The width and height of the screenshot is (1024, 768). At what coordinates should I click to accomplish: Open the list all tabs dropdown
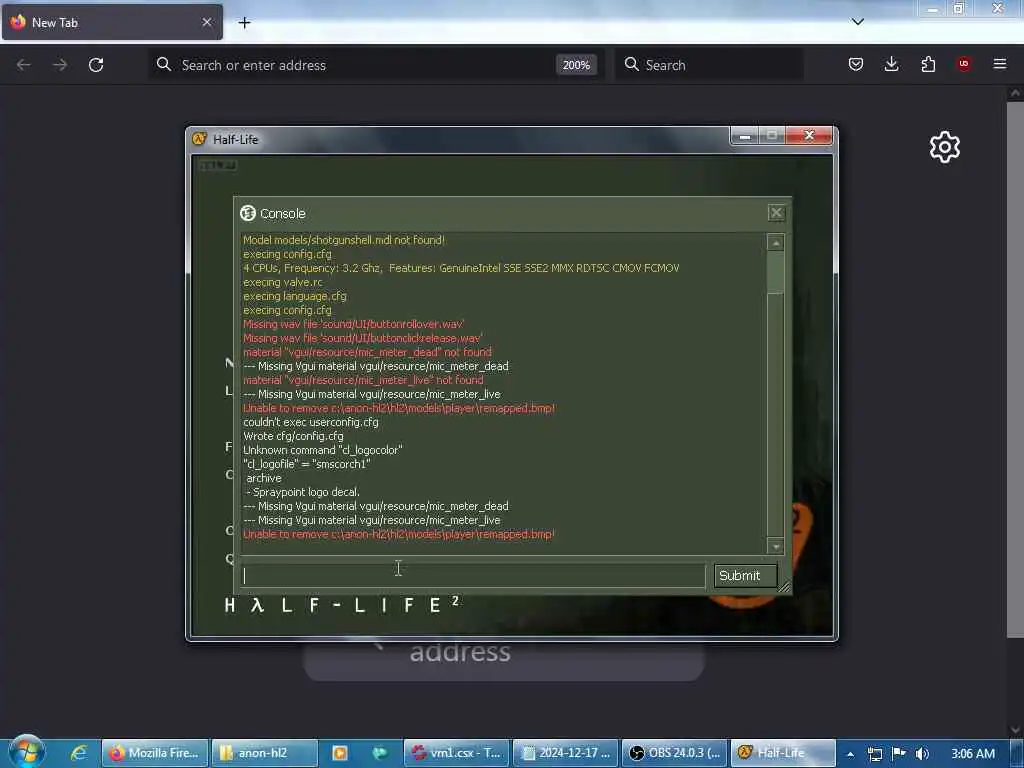tap(857, 22)
